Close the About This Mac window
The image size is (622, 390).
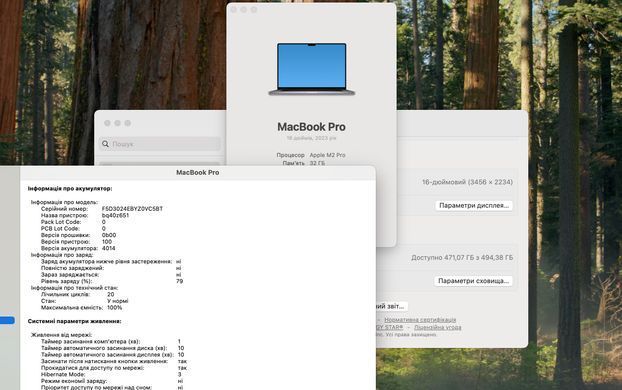(x=234, y=10)
